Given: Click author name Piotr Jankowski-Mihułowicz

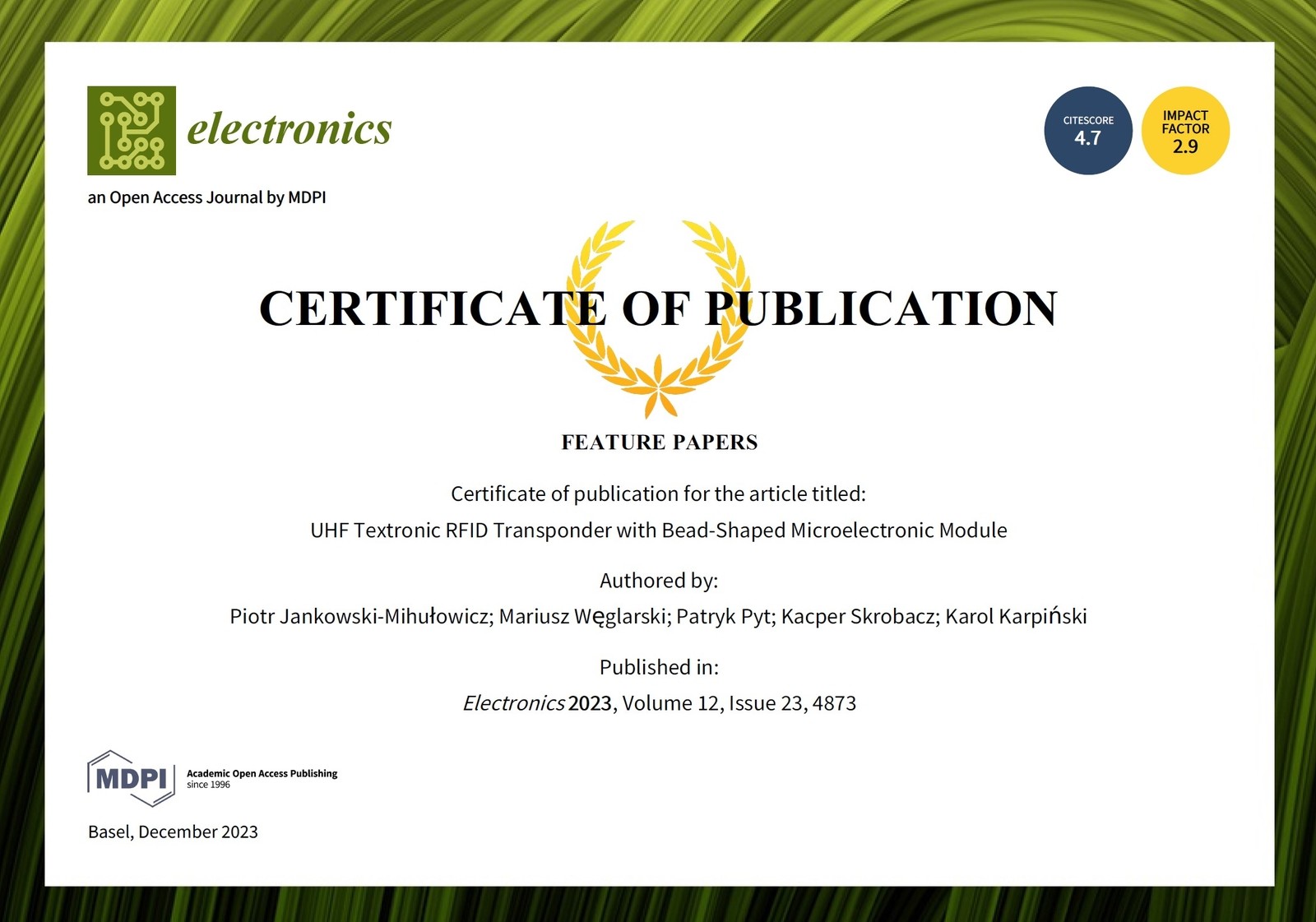Looking at the screenshot, I should [x=360, y=617].
